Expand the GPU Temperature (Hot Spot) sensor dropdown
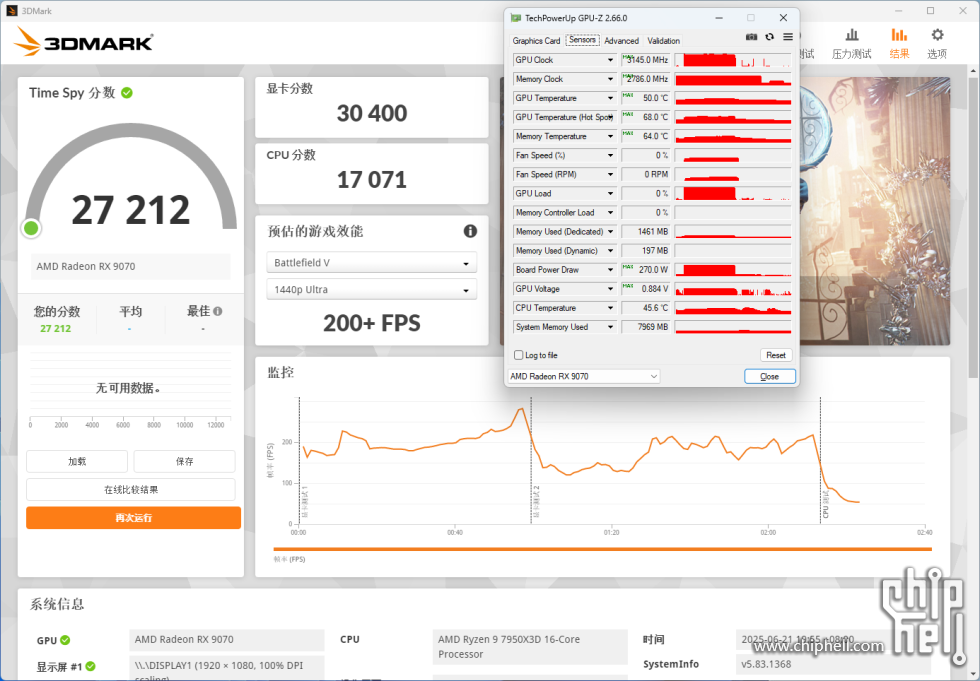Screen dimensions: 980x681 click(x=611, y=117)
